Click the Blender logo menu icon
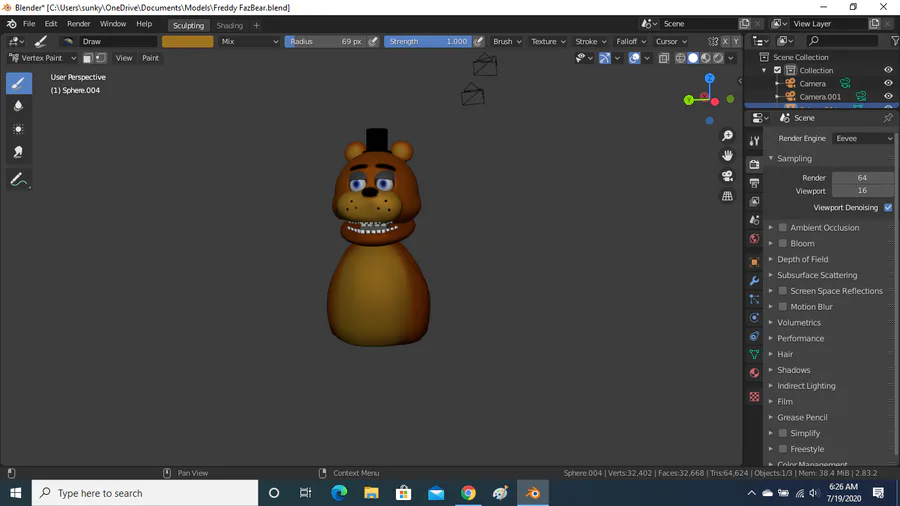This screenshot has height=506, width=900. [11, 24]
